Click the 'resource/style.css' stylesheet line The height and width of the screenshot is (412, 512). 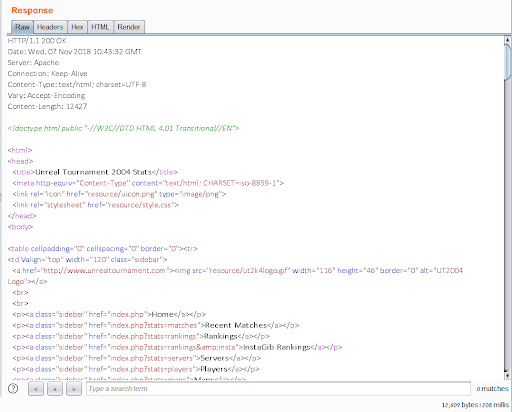click(x=96, y=205)
